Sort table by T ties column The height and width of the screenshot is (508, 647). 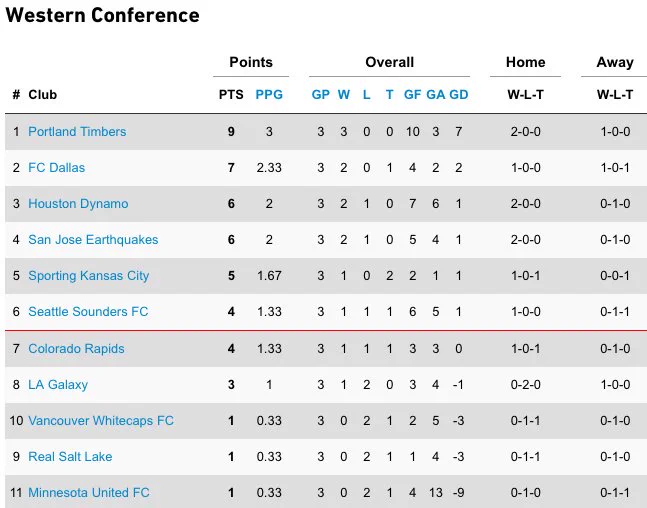click(390, 95)
